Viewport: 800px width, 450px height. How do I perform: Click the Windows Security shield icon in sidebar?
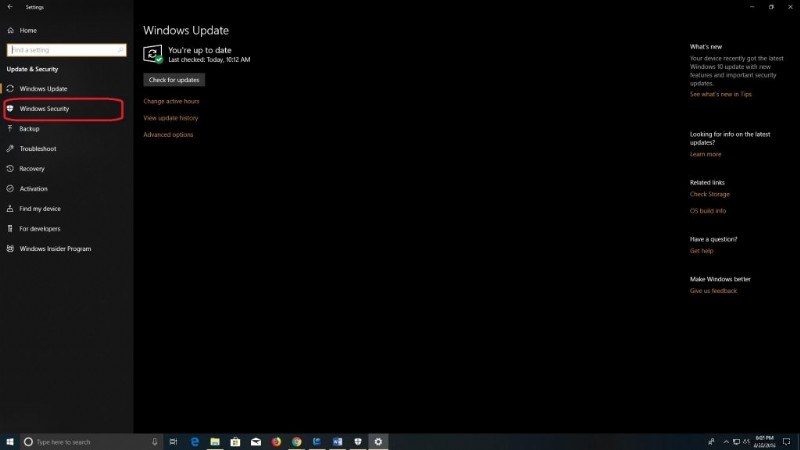[10, 109]
